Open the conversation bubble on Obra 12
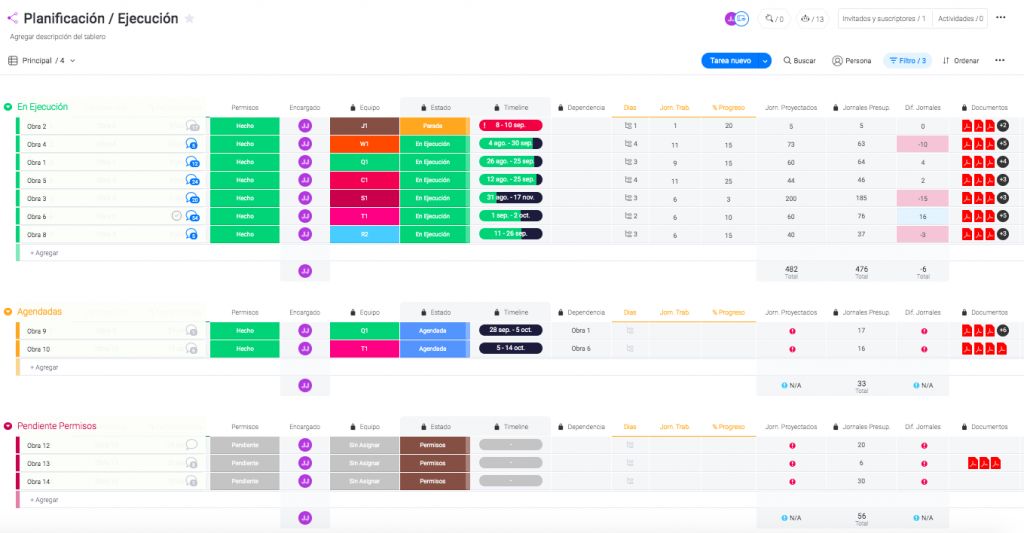 click(x=192, y=445)
